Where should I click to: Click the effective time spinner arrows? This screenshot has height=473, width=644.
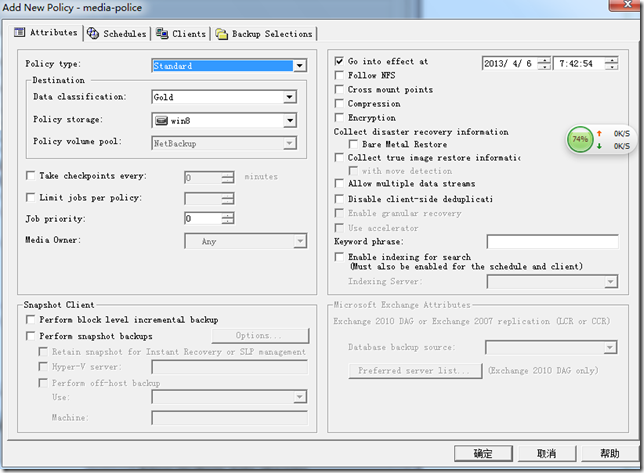point(612,63)
